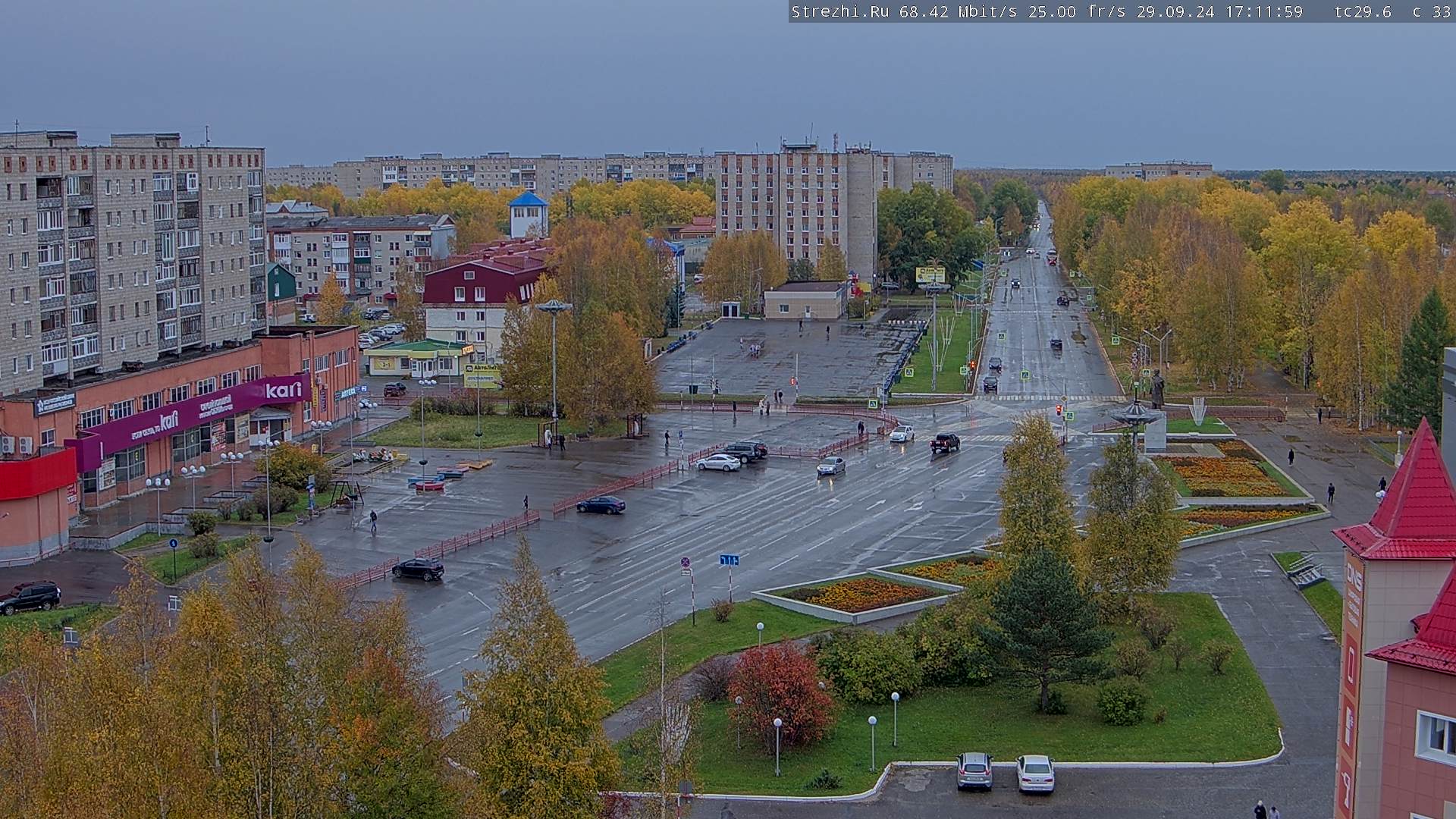
Task: Click the Strezhi.Ru overlay text
Action: (x=841, y=11)
